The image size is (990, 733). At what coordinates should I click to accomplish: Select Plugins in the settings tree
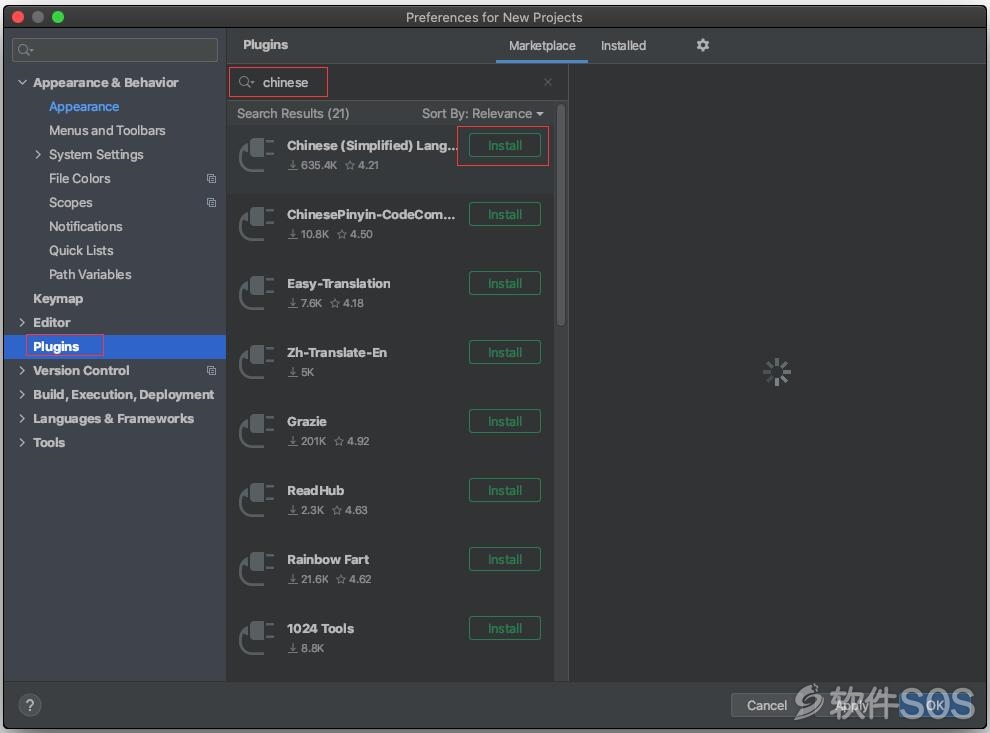[x=56, y=347]
